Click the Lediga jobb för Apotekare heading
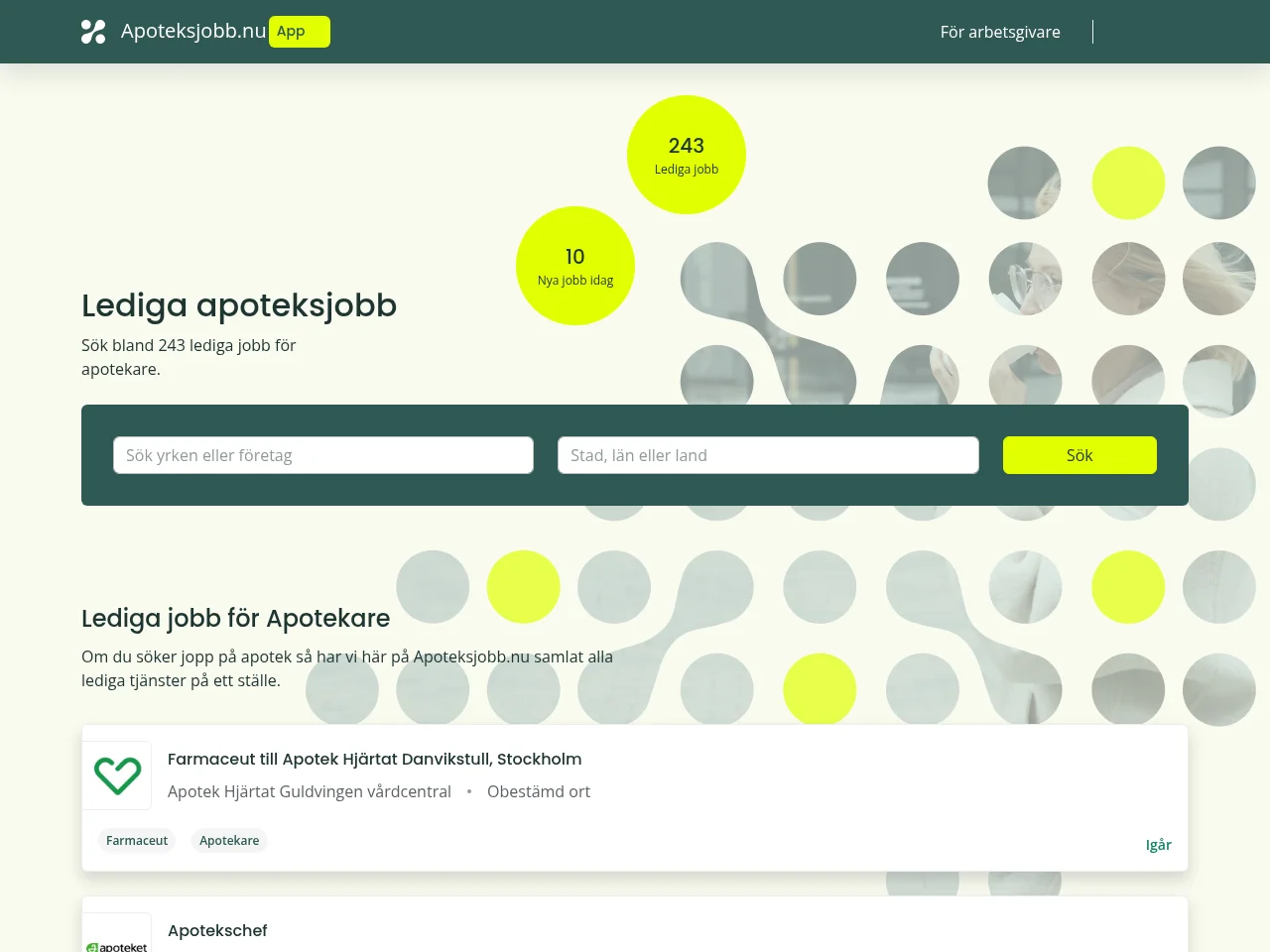This screenshot has width=1270, height=952. [236, 618]
